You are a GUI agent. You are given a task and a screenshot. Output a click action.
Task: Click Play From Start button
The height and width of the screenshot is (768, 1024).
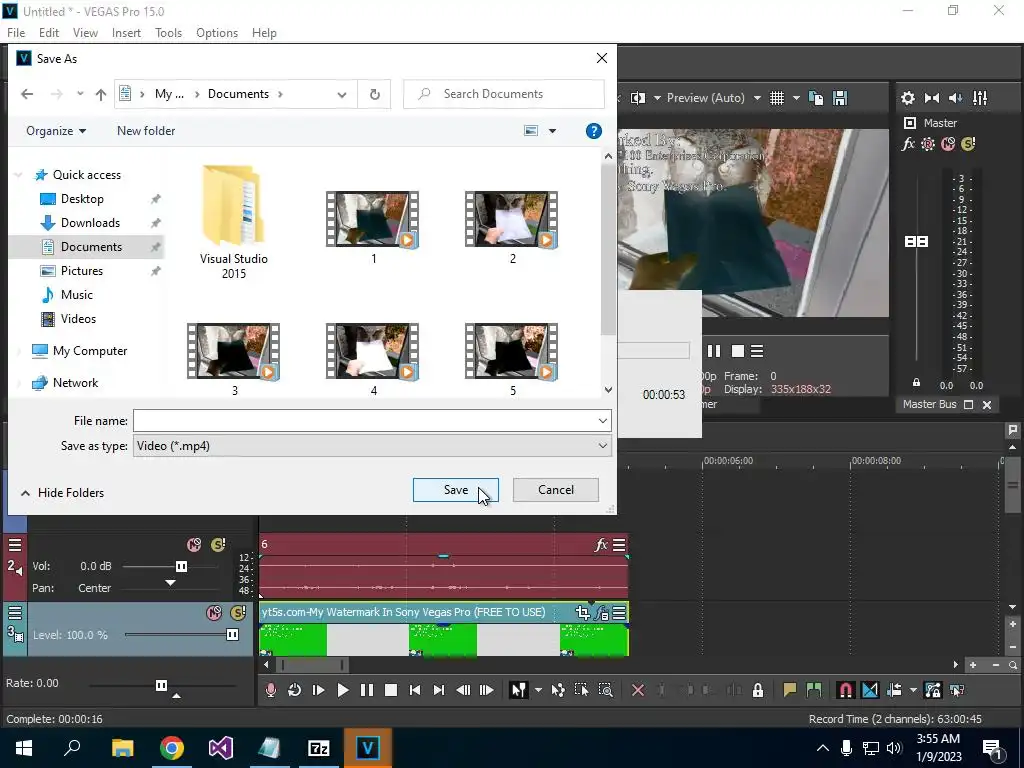click(x=318, y=690)
